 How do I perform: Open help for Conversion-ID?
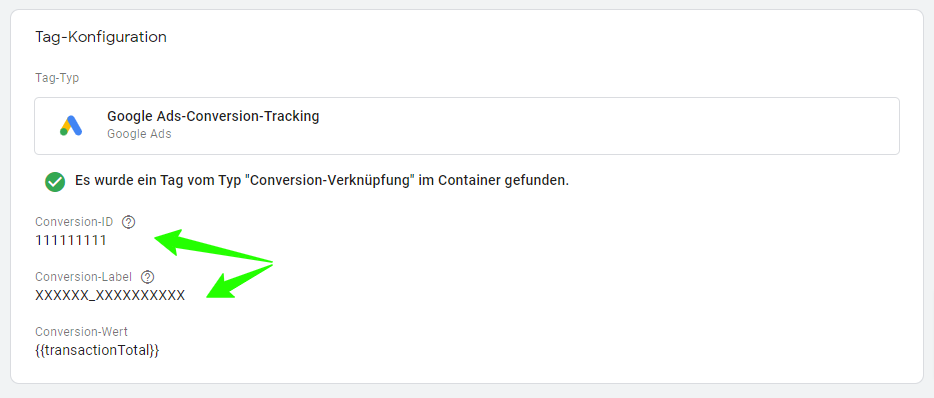click(x=129, y=222)
